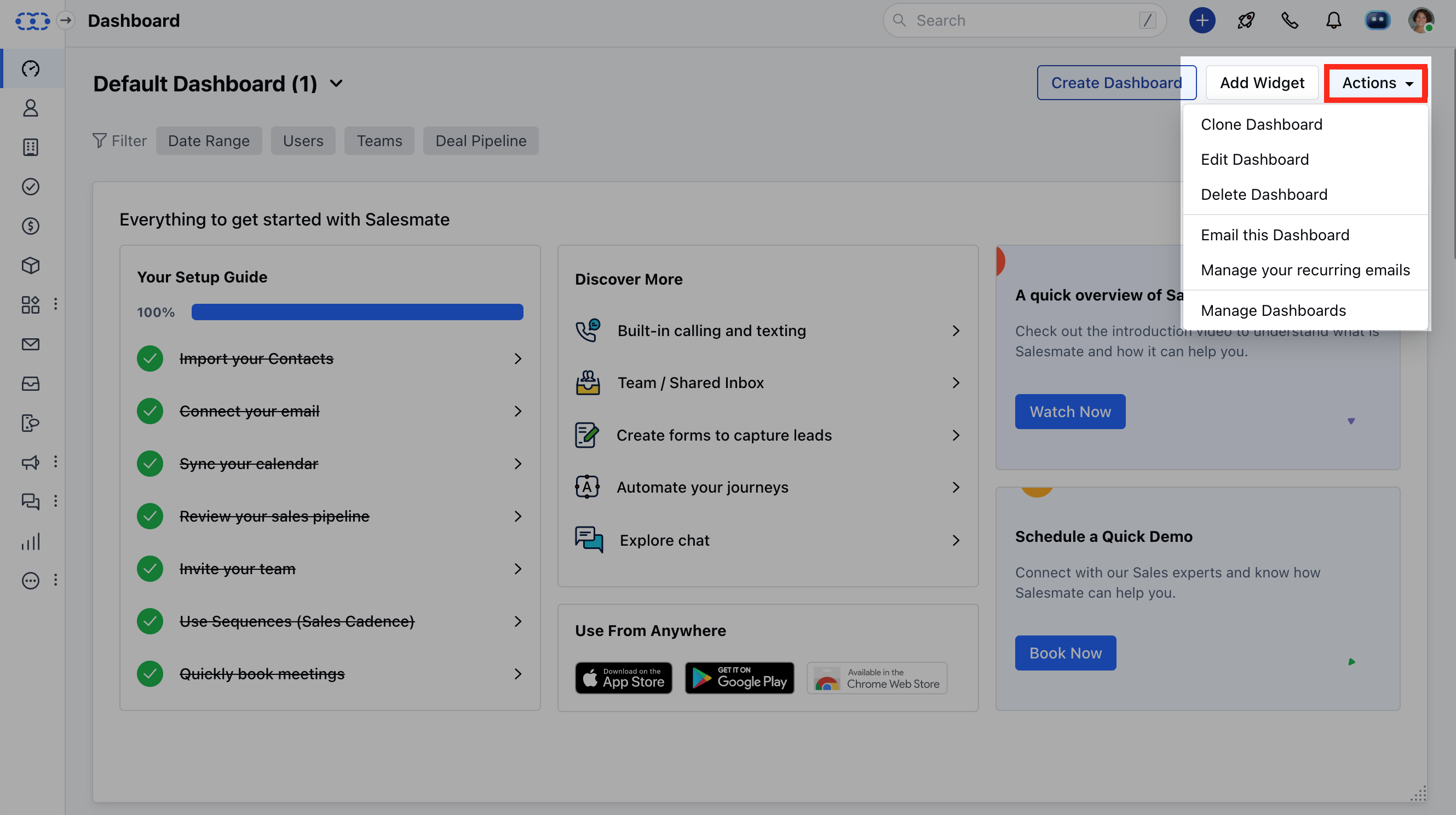
Task: Open the Email icon in sidebar
Action: 30,344
